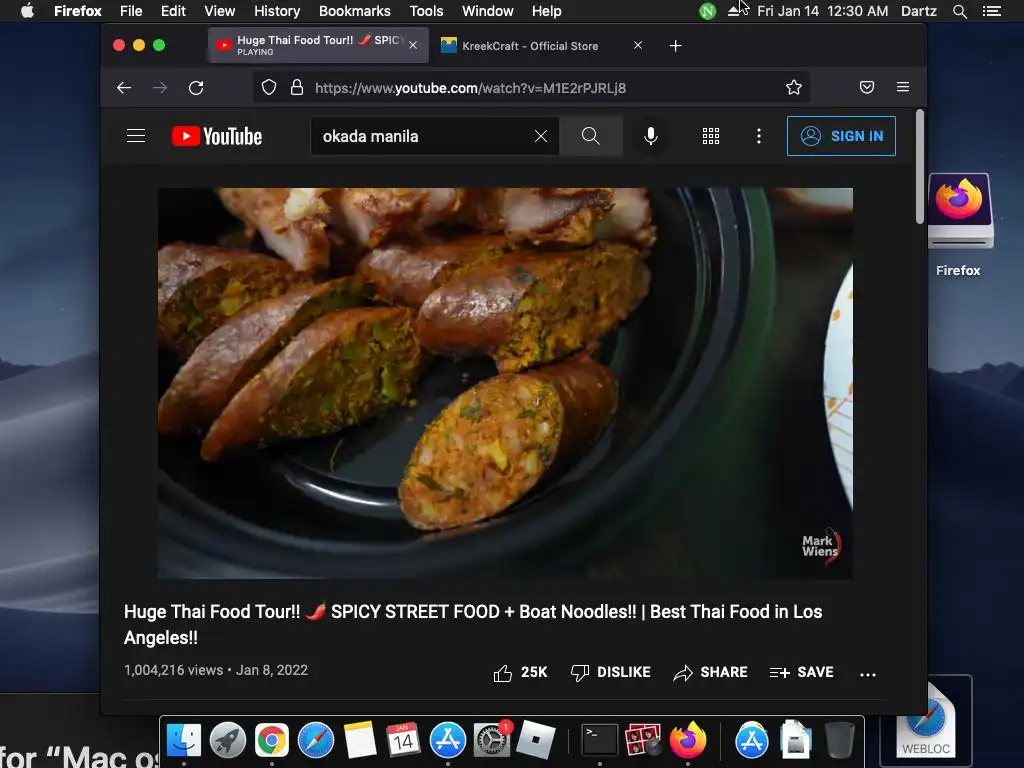Screen dimensions: 1024x768
Task: Open Spotlight search in menu bar
Action: 959,11
